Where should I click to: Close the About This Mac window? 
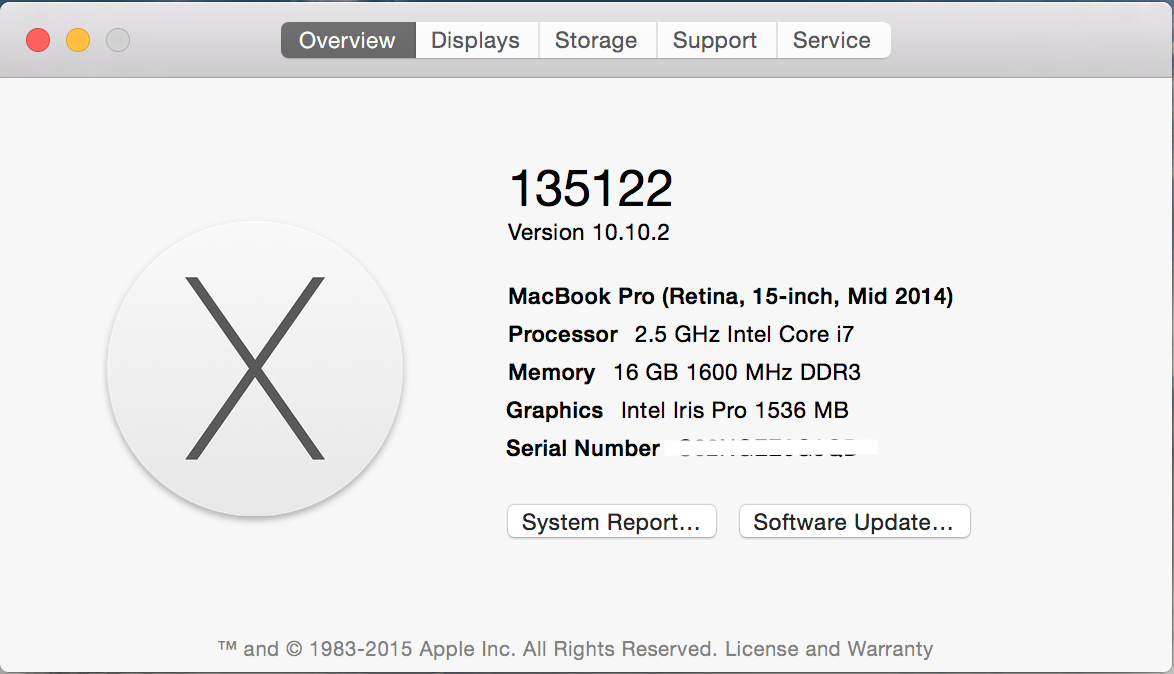click(x=38, y=40)
